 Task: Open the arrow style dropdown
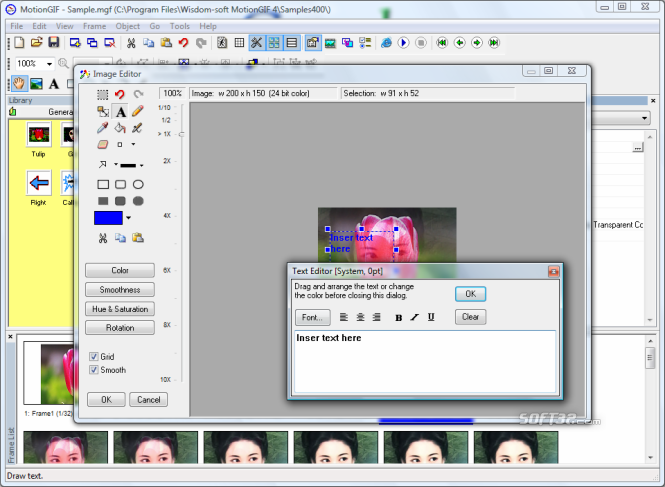[116, 164]
